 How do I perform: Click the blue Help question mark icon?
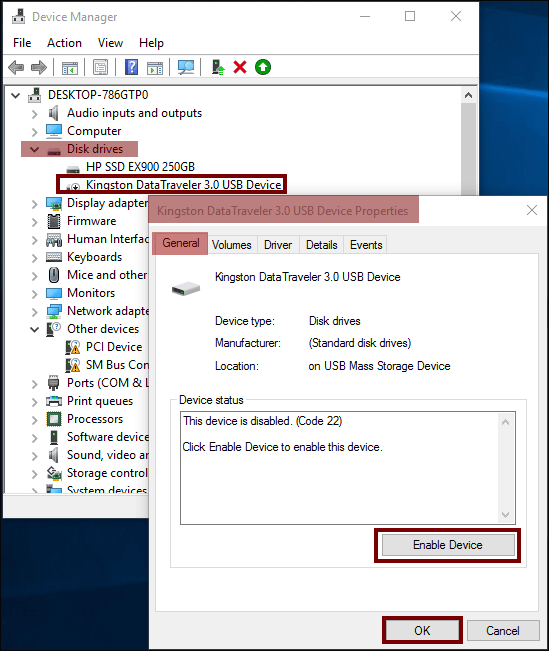[131, 67]
